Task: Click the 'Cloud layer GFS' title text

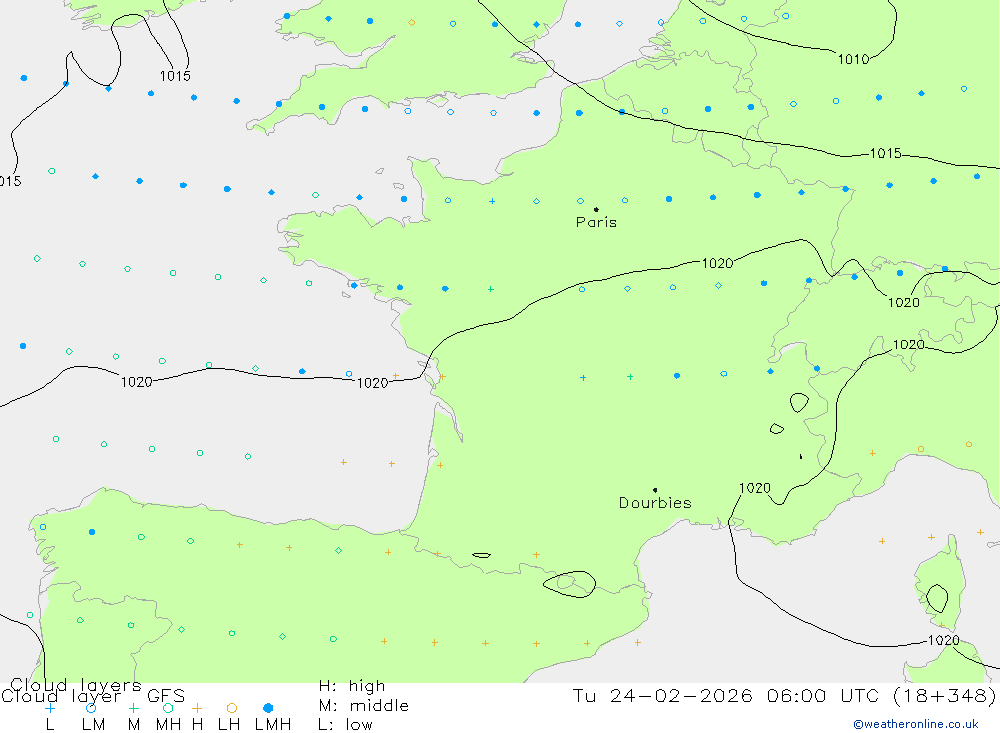Action: tap(93, 696)
